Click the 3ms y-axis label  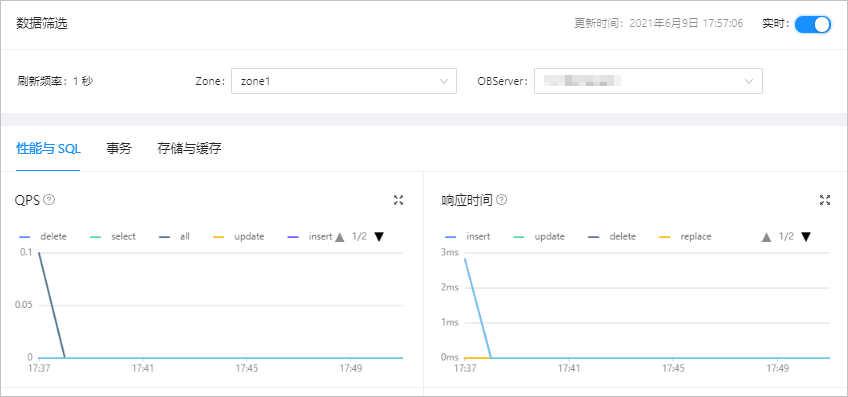point(450,253)
